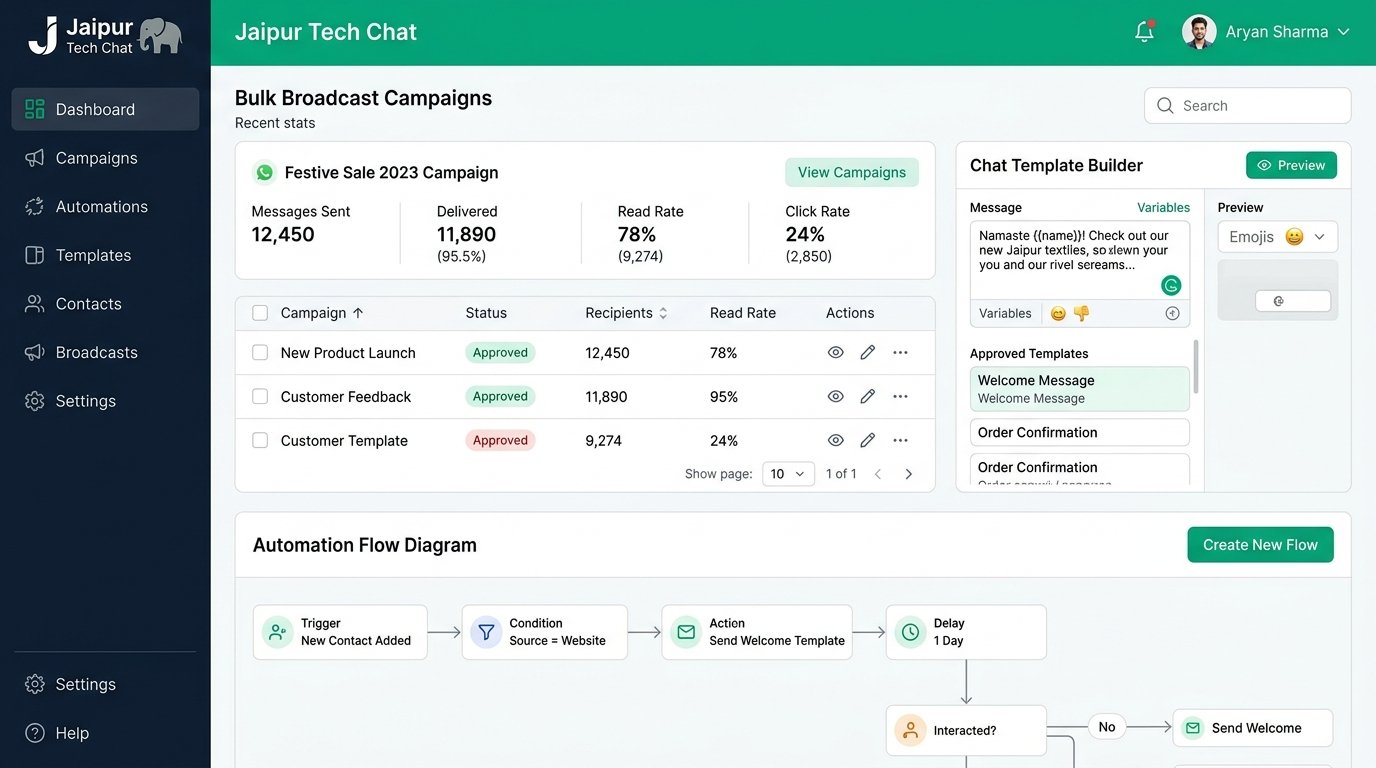Click into the Message text area
The width and height of the screenshot is (1376, 768).
[1080, 260]
